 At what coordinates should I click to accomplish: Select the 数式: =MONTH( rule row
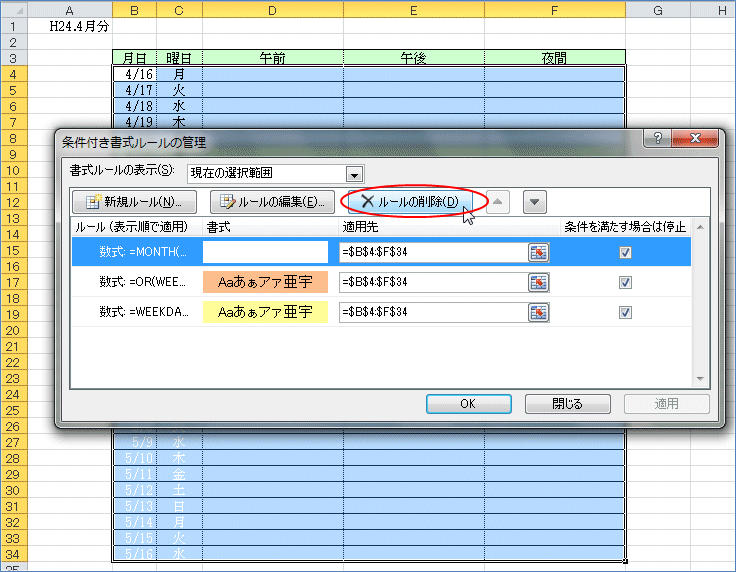tap(381, 252)
